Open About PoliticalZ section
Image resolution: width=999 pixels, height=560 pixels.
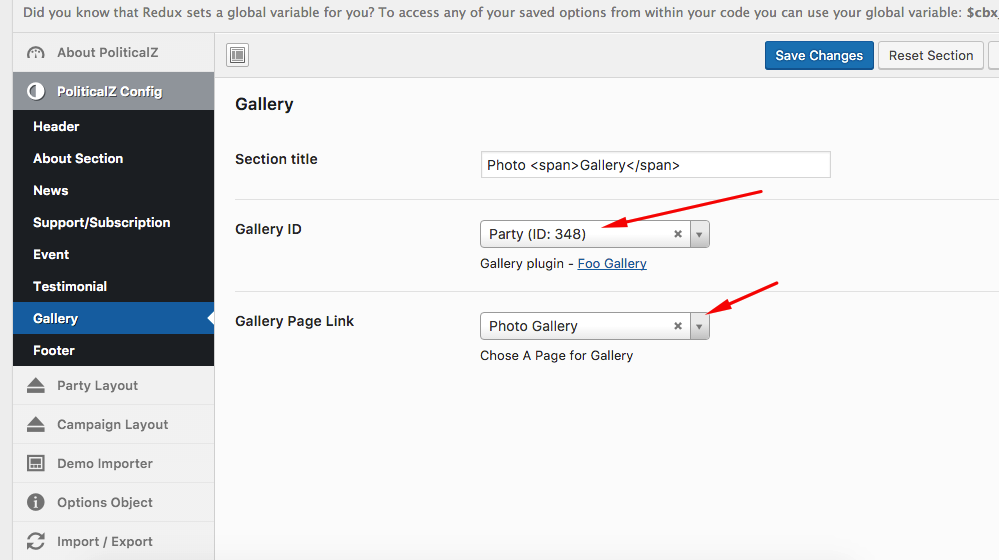[x=113, y=53]
